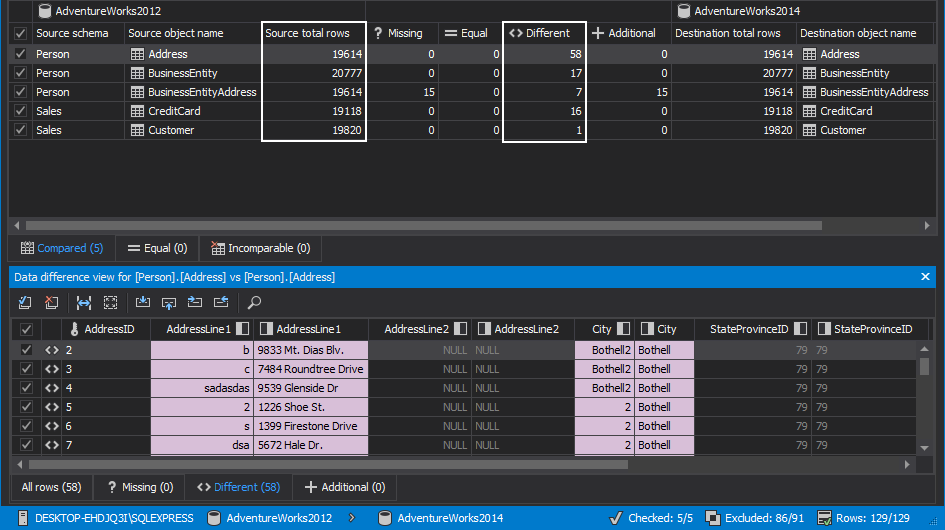This screenshot has height=530, width=945.
Task: Uncheck the Person Address object row
Action: click(20, 54)
